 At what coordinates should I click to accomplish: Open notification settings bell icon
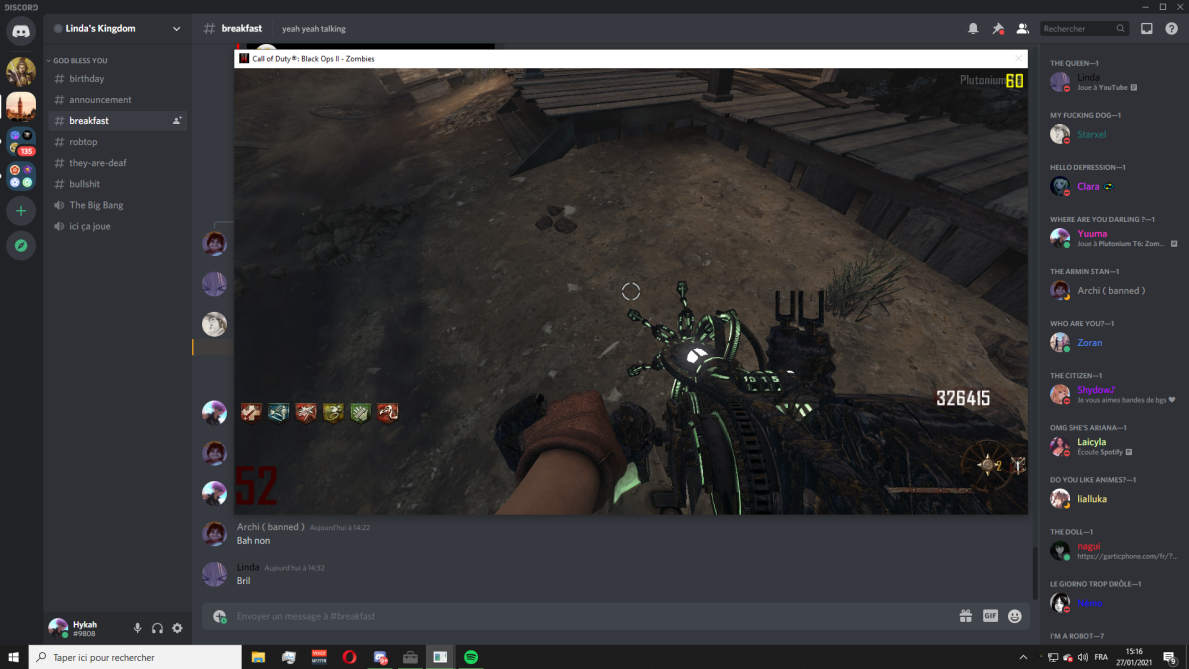click(x=973, y=29)
